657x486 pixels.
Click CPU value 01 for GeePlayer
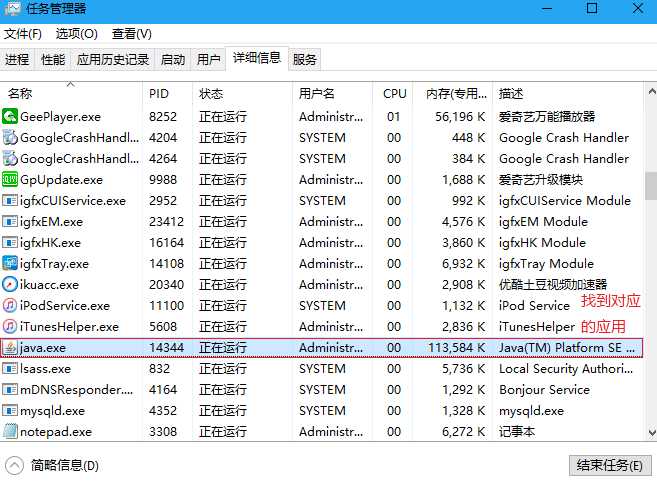click(x=393, y=117)
